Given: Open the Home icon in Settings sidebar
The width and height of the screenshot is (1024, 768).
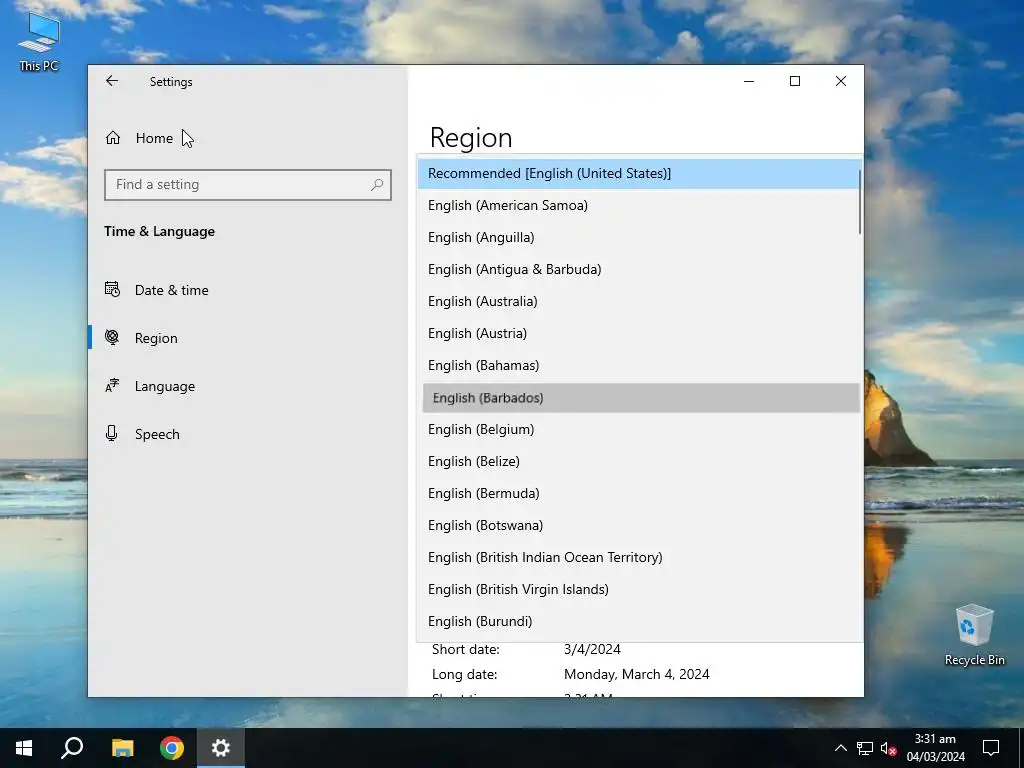Looking at the screenshot, I should 113,138.
